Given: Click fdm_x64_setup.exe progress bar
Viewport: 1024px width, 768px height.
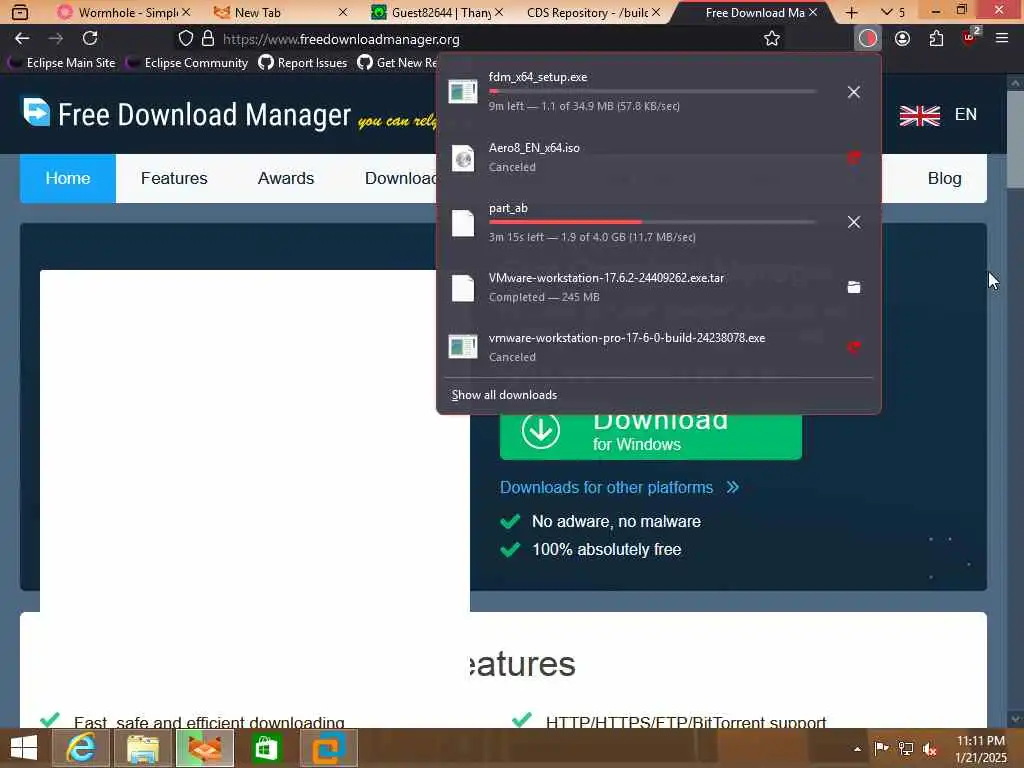Looking at the screenshot, I should (x=652, y=91).
